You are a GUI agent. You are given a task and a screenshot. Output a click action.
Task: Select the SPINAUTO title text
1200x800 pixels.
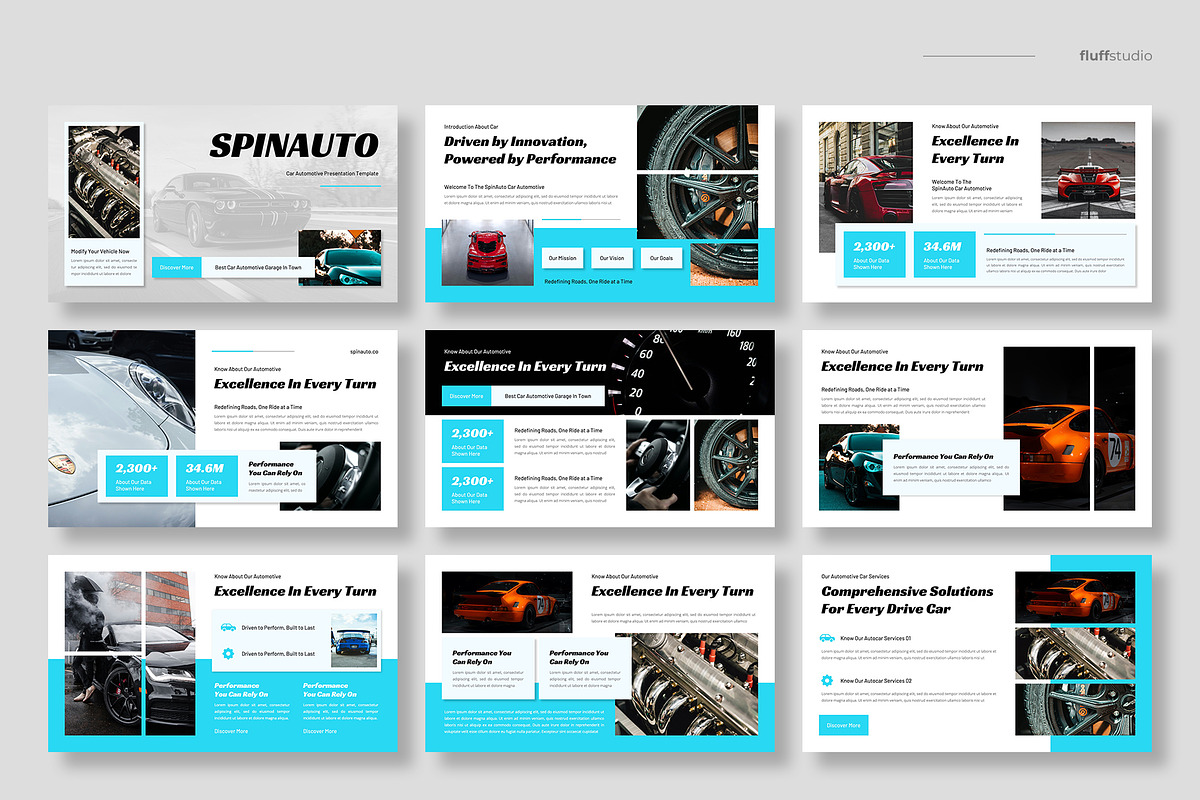(294, 145)
